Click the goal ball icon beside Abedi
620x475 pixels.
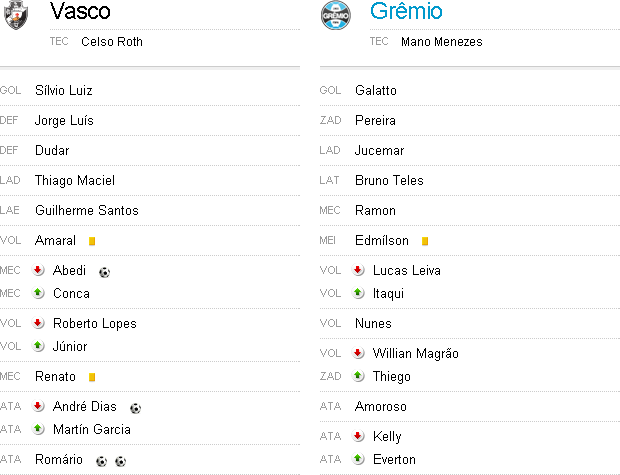click(104, 271)
